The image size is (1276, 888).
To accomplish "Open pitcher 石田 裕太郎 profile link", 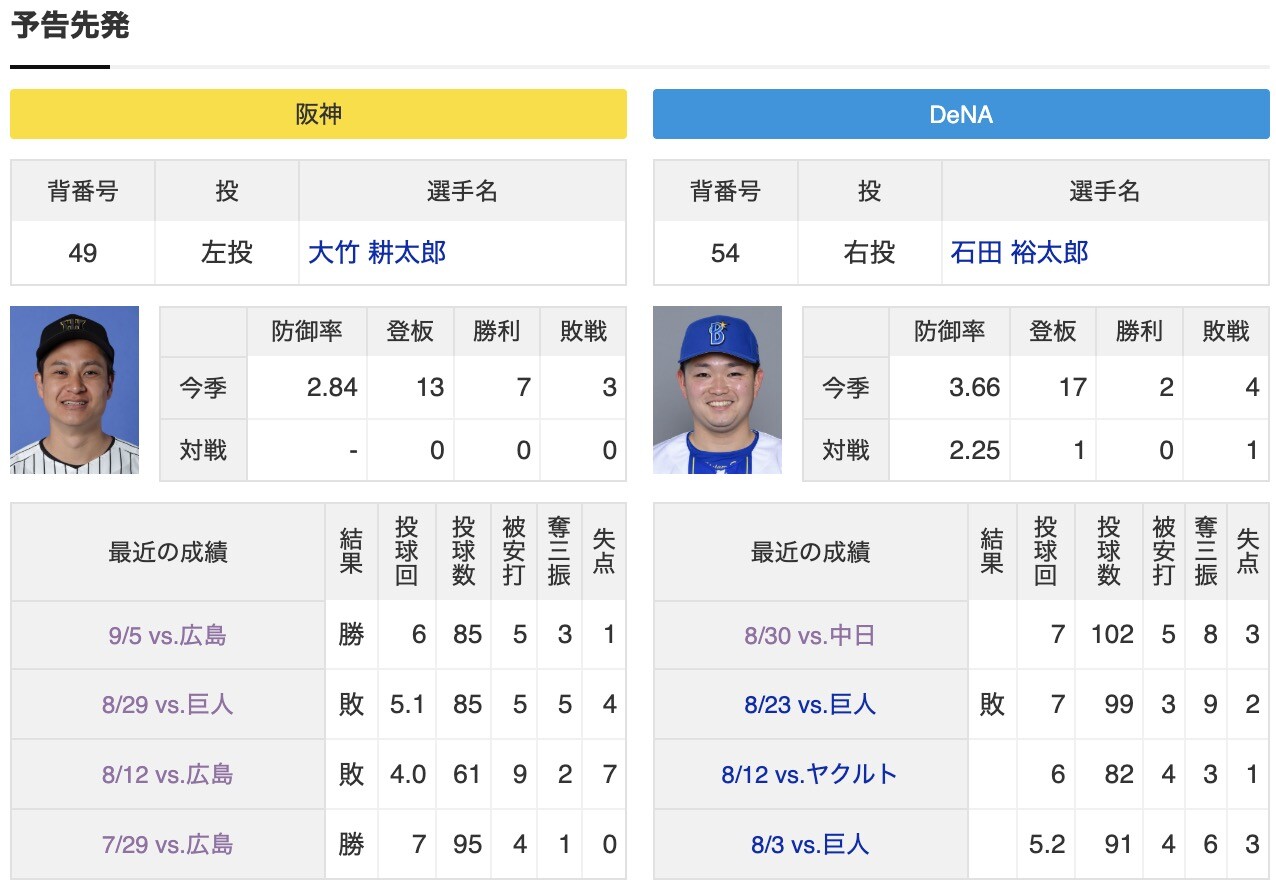I will coord(1019,252).
